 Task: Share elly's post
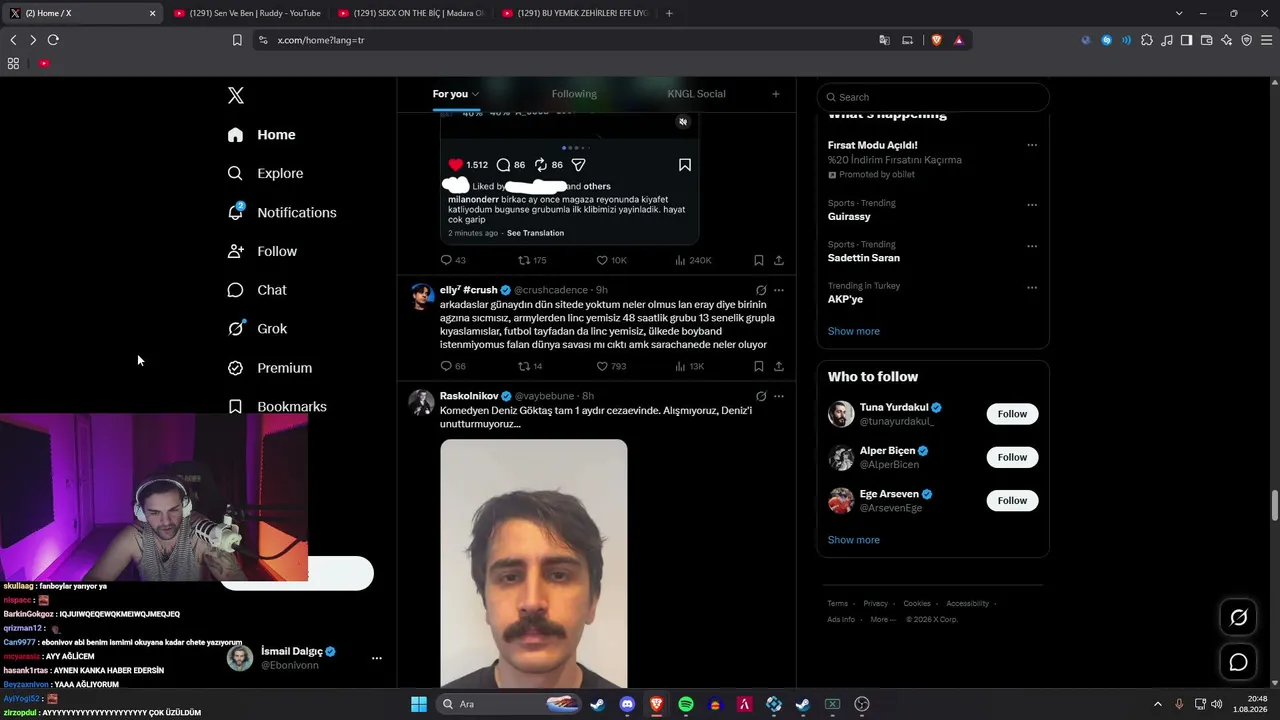[779, 366]
